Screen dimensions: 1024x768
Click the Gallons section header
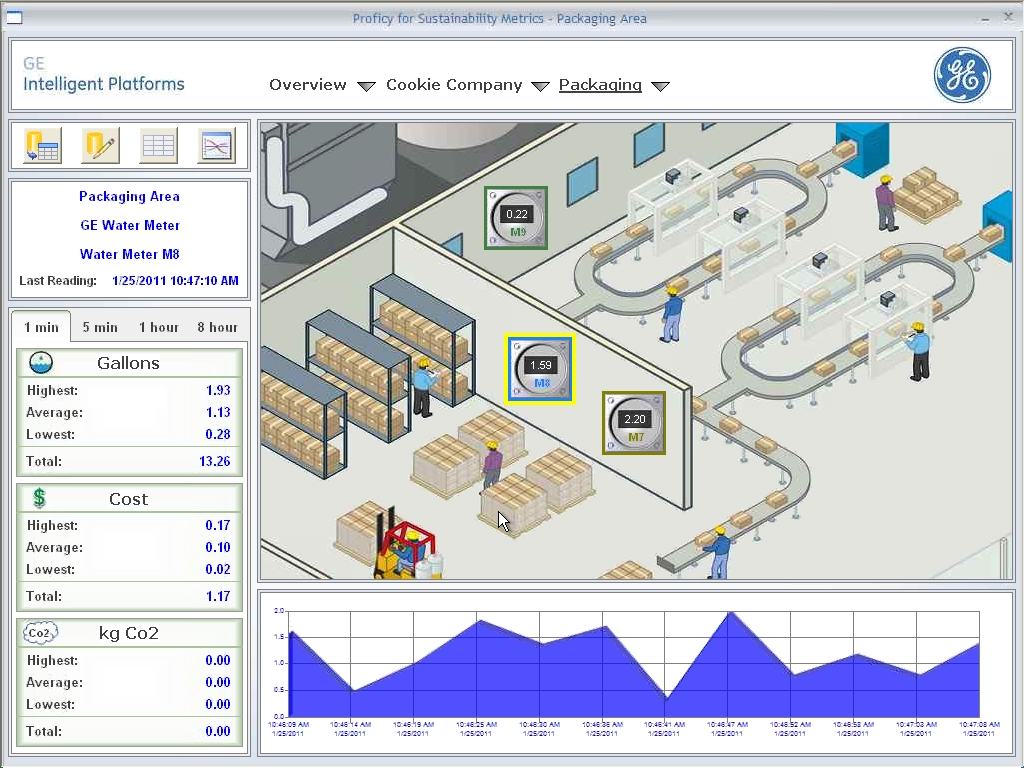(x=129, y=363)
